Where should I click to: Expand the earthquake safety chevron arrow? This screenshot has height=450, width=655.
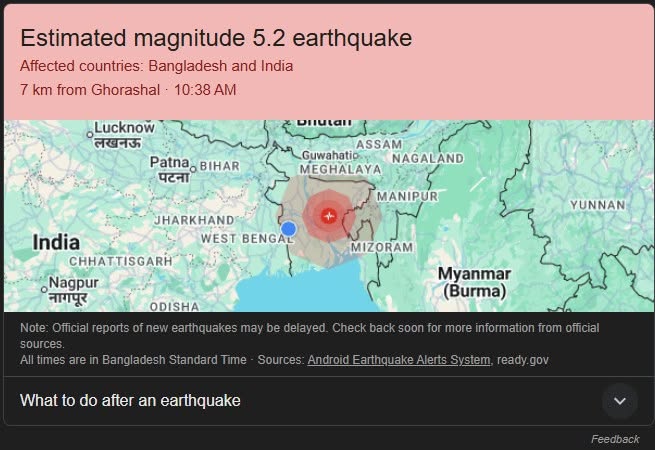click(x=619, y=401)
